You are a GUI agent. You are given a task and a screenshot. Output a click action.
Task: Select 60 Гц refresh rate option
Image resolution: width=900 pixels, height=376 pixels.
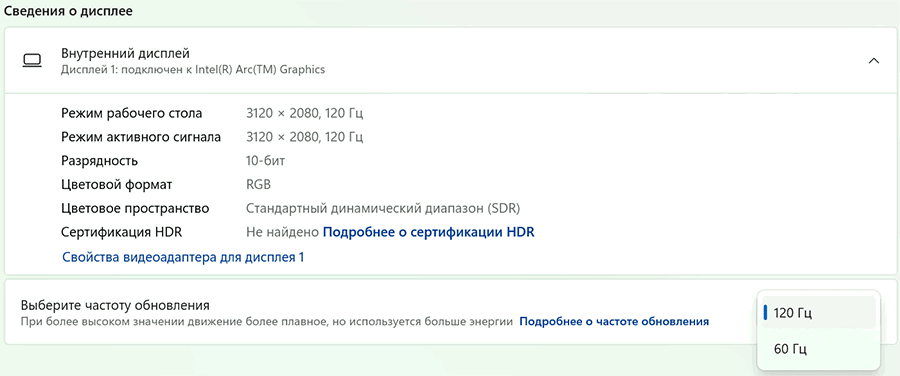pyautogui.click(x=818, y=349)
